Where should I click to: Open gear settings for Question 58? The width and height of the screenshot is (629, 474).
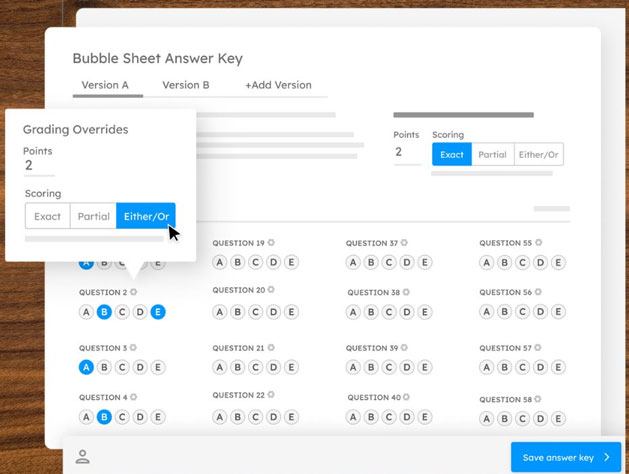(x=538, y=400)
